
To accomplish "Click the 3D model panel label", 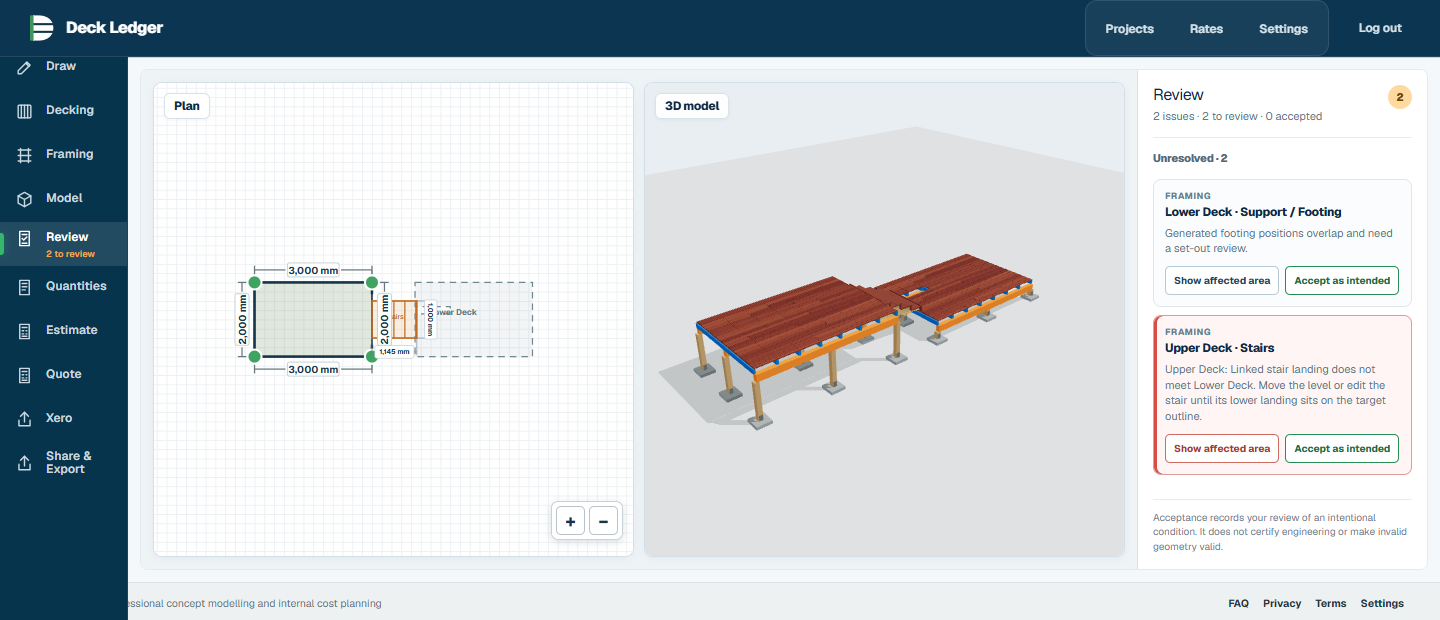I will [692, 106].
